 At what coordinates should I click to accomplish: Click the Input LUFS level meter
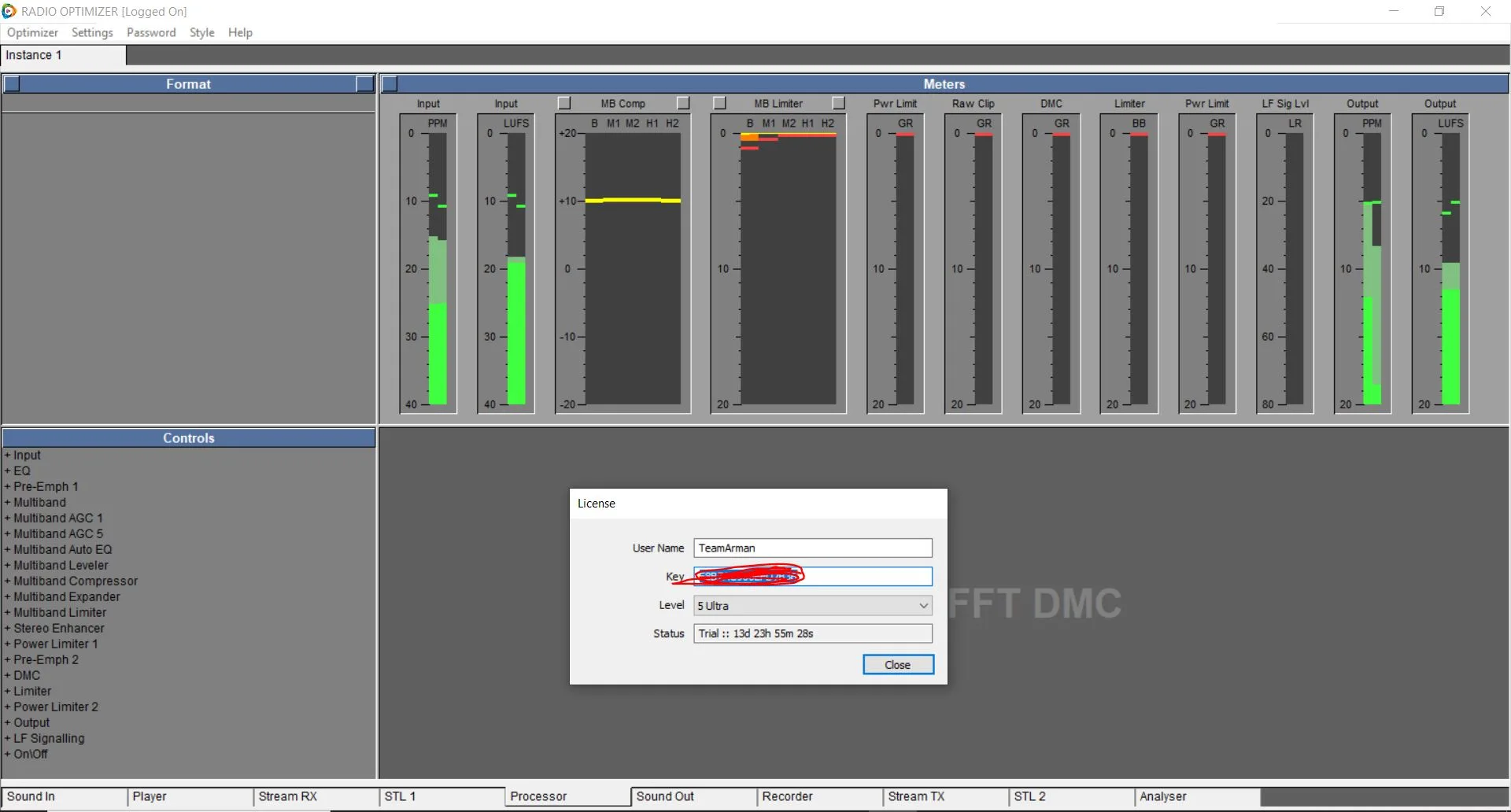pos(506,264)
